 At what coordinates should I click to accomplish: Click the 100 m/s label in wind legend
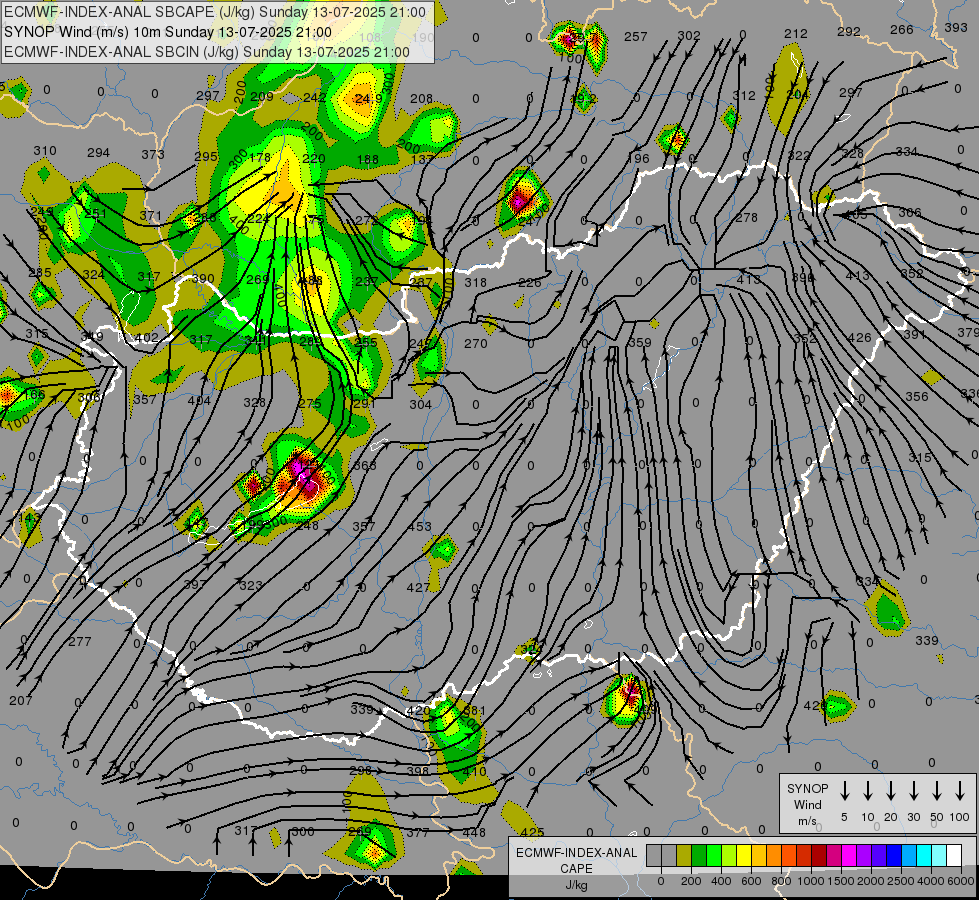click(960, 817)
